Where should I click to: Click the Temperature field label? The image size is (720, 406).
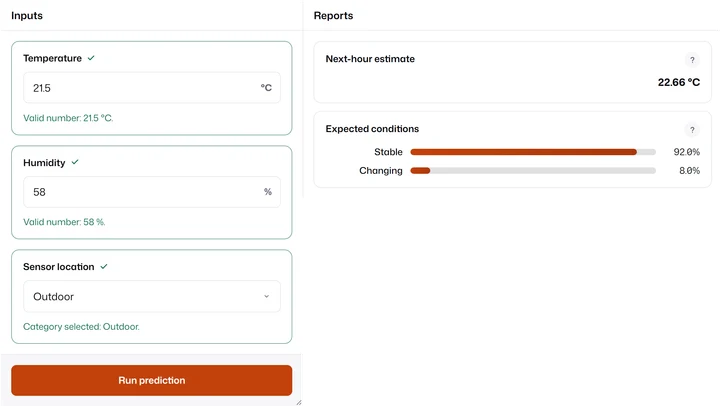point(52,58)
